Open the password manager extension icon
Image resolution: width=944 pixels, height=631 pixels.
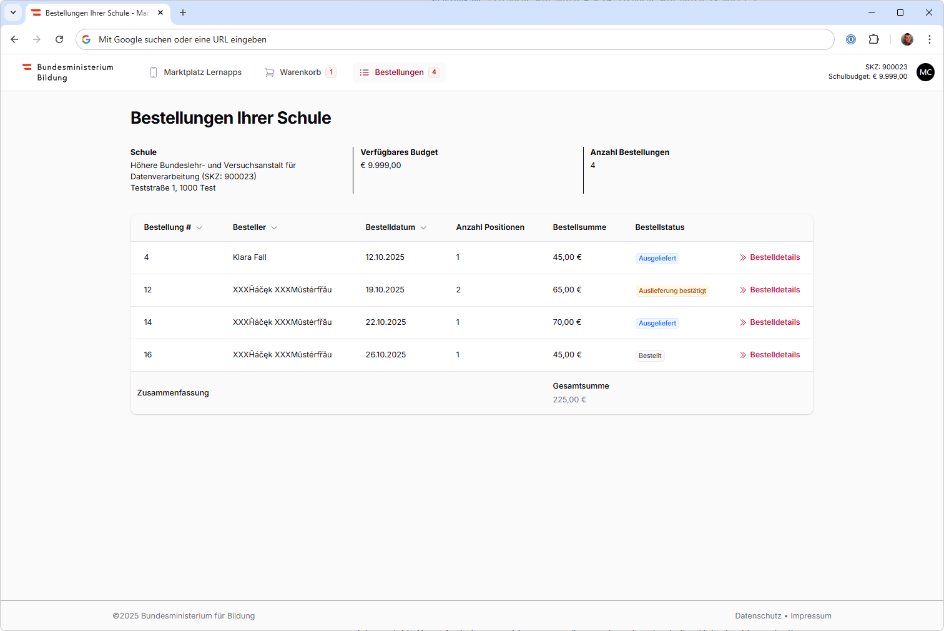pos(851,39)
